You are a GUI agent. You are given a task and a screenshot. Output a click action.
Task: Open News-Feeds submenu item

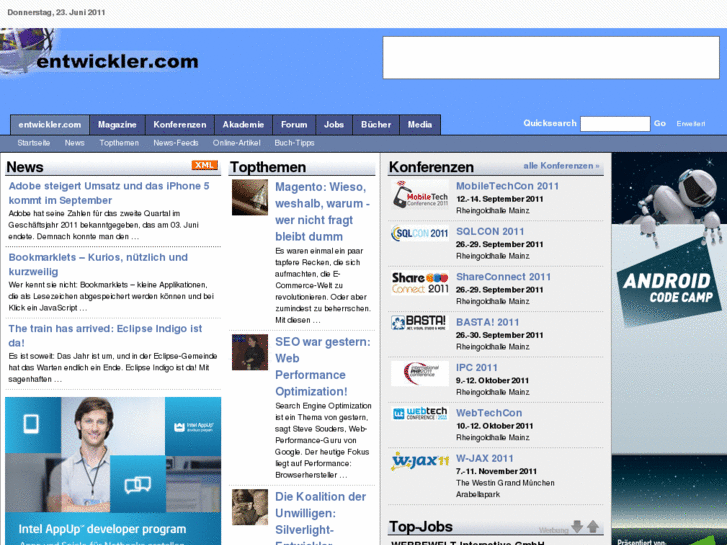tap(176, 143)
